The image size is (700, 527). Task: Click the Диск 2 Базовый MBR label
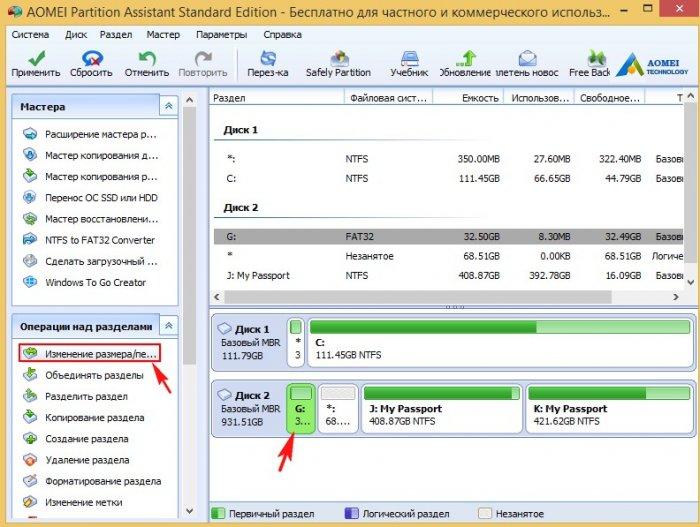pyautogui.click(x=250, y=409)
